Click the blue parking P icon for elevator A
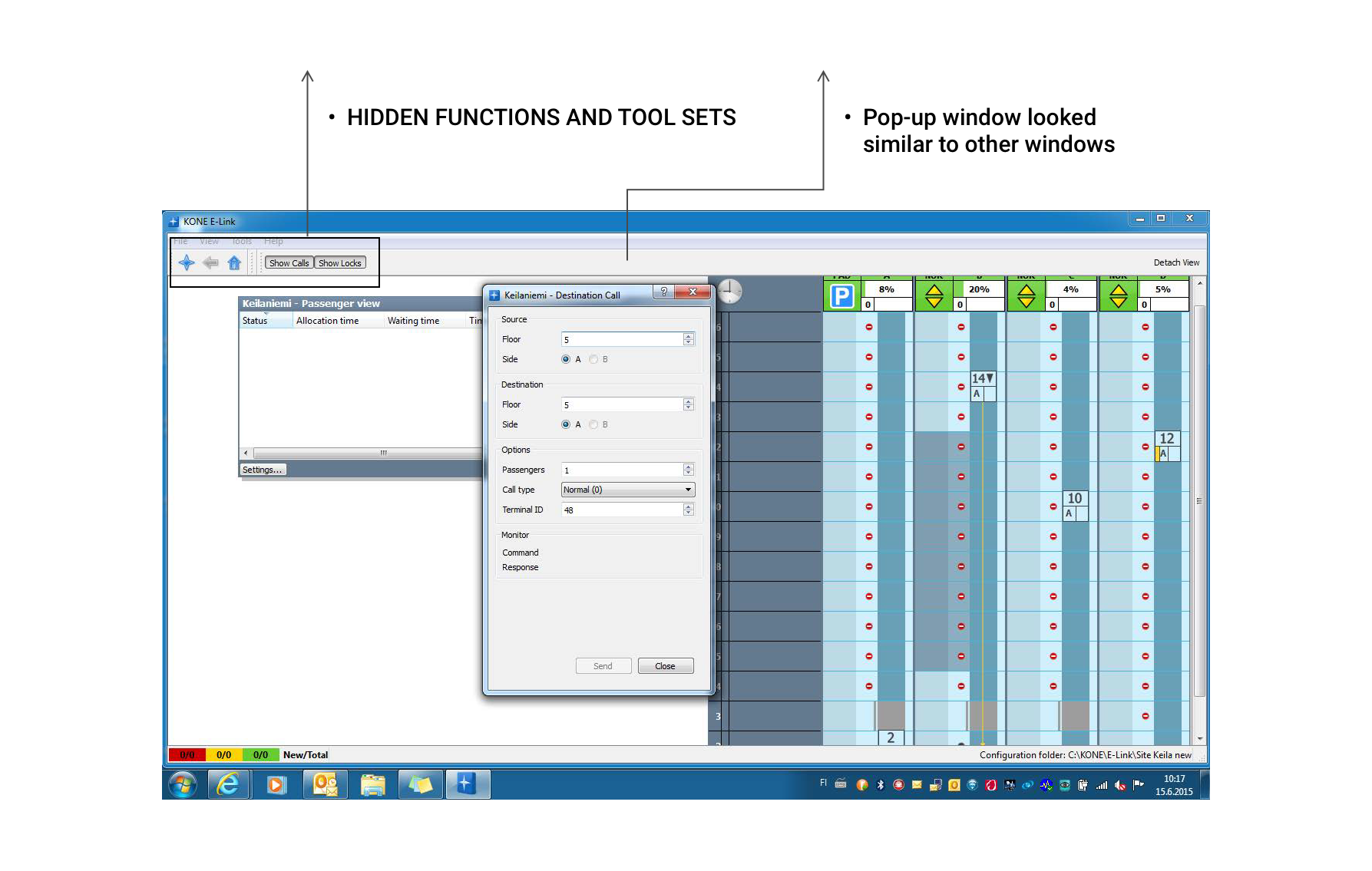The width and height of the screenshot is (1372, 871). point(842,295)
